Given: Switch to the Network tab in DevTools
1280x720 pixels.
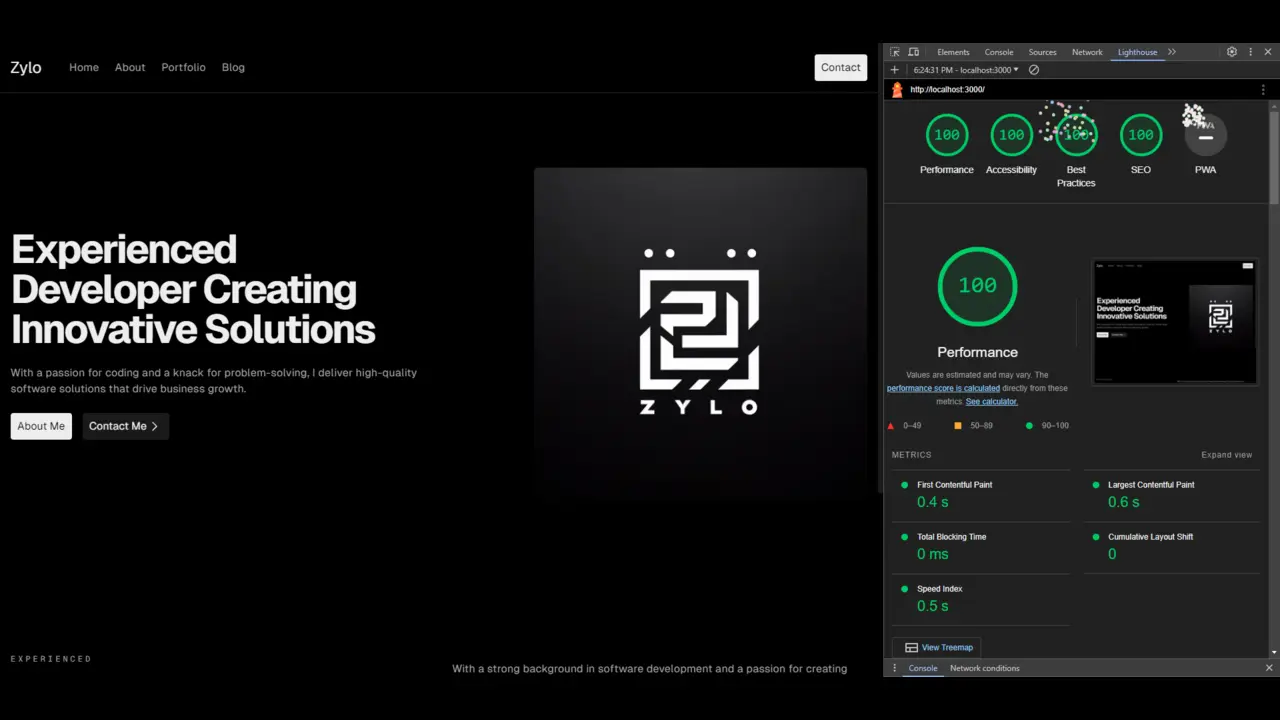Looking at the screenshot, I should coord(1087,52).
